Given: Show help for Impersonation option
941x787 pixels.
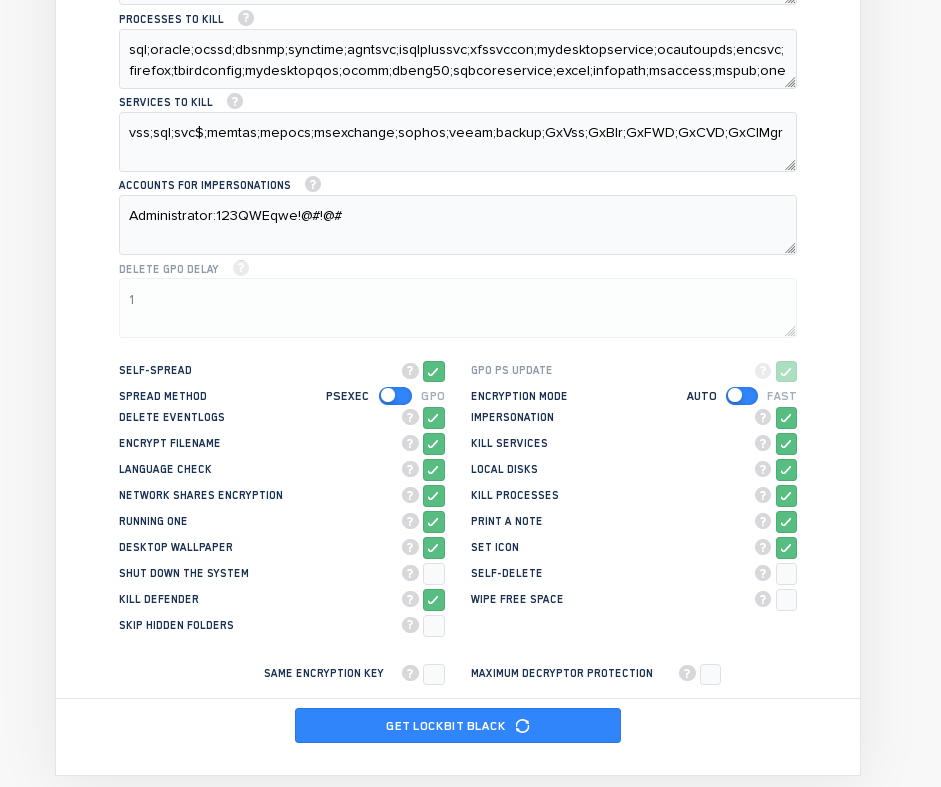Looking at the screenshot, I should (x=763, y=417).
